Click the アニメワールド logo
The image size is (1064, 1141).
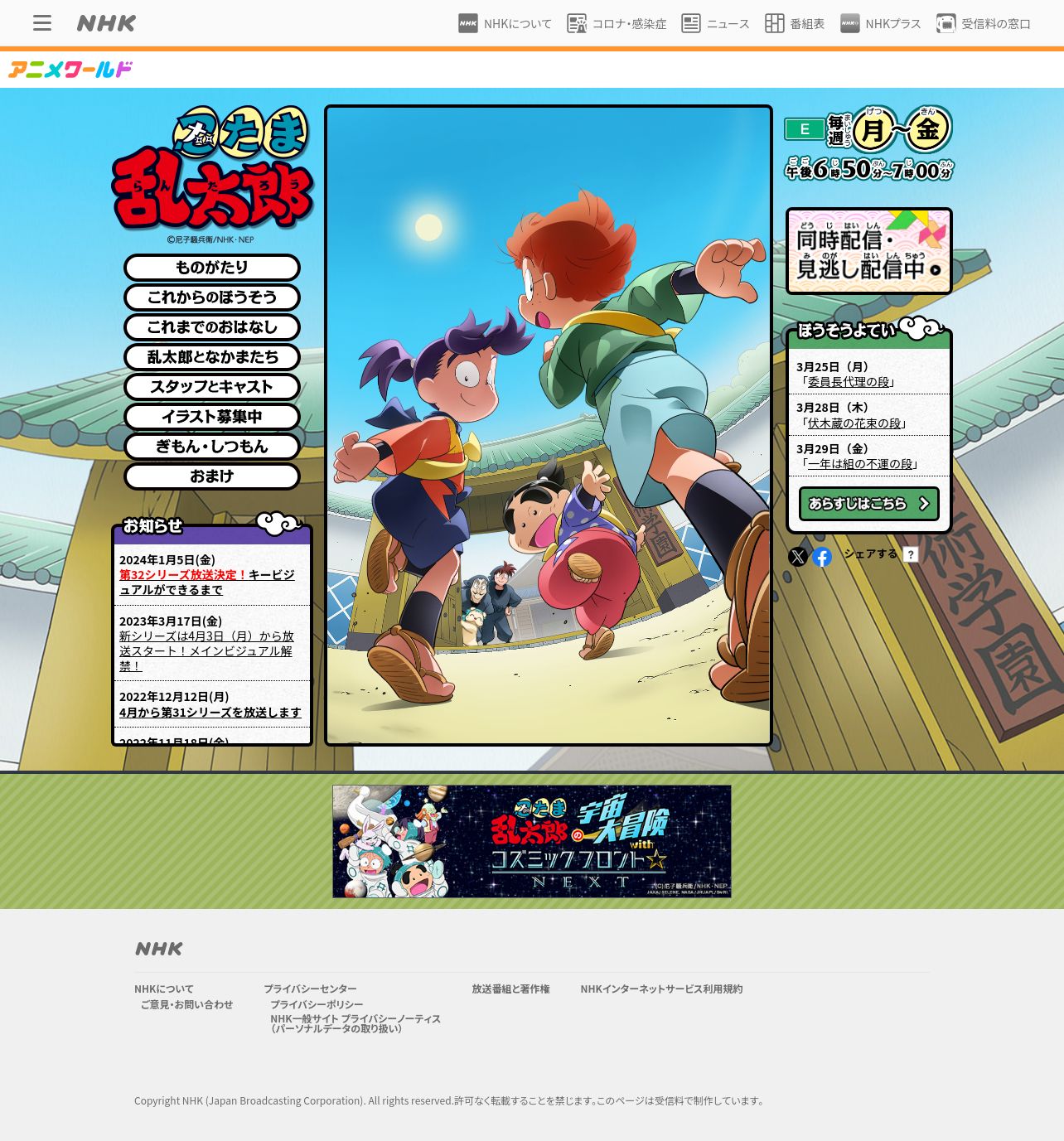70,70
